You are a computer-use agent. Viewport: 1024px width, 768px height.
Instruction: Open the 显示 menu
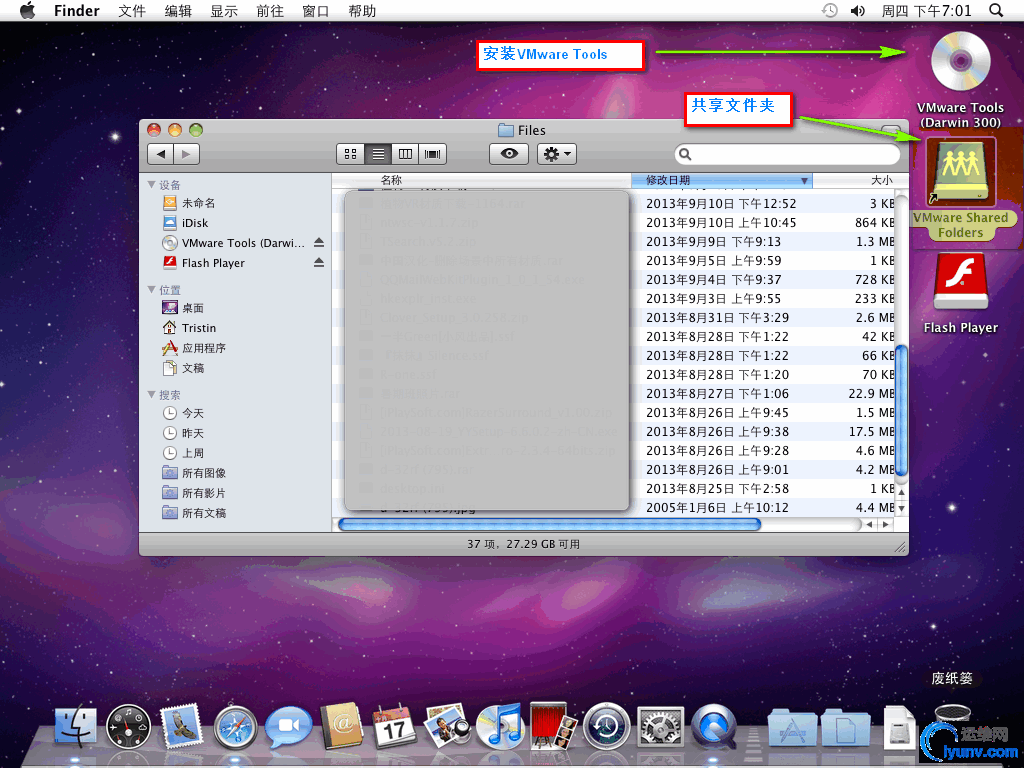pos(224,10)
